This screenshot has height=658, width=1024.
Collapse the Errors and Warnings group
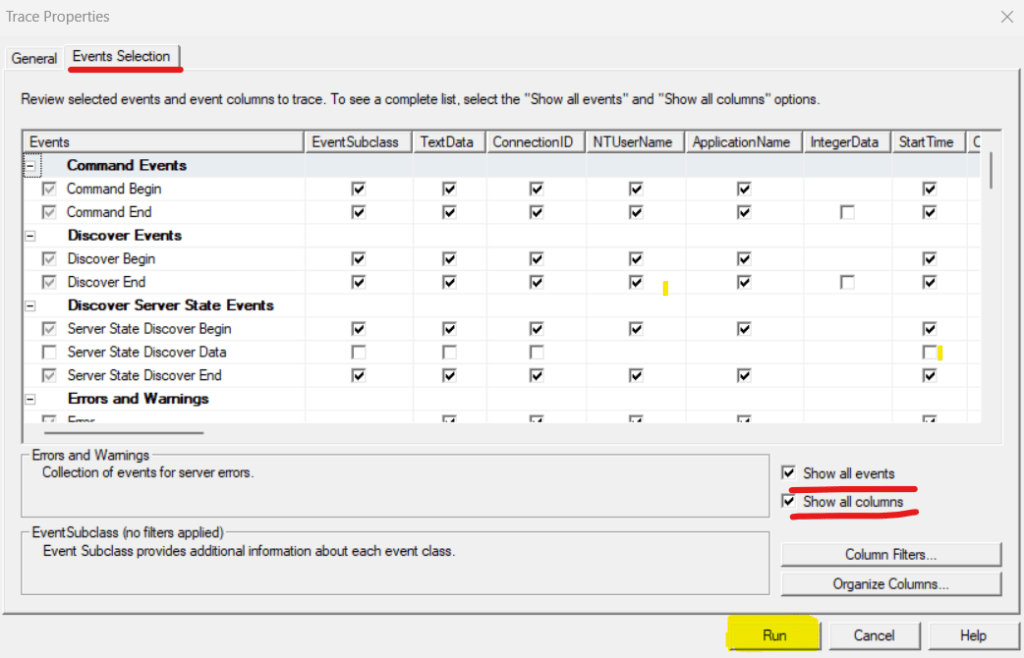point(30,399)
